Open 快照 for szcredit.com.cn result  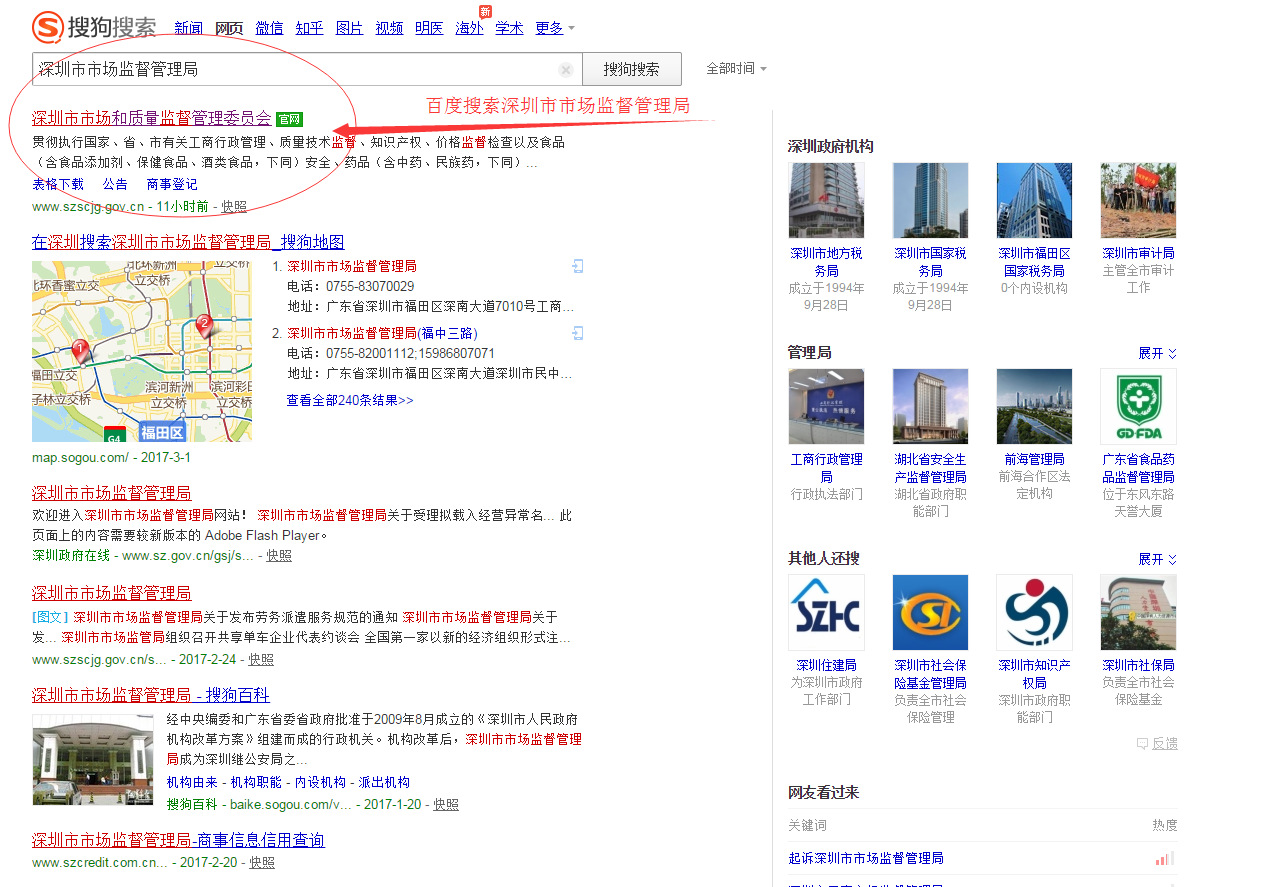click(x=262, y=862)
